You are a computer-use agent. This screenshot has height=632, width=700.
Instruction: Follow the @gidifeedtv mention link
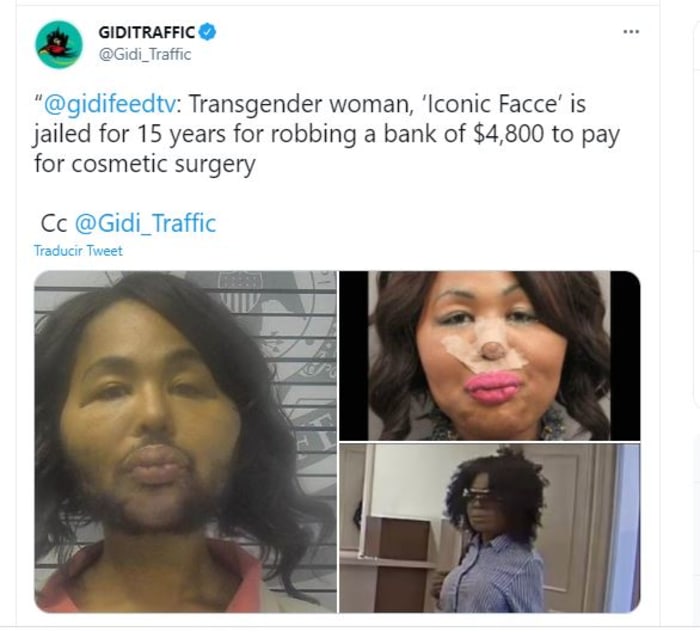pos(109,104)
